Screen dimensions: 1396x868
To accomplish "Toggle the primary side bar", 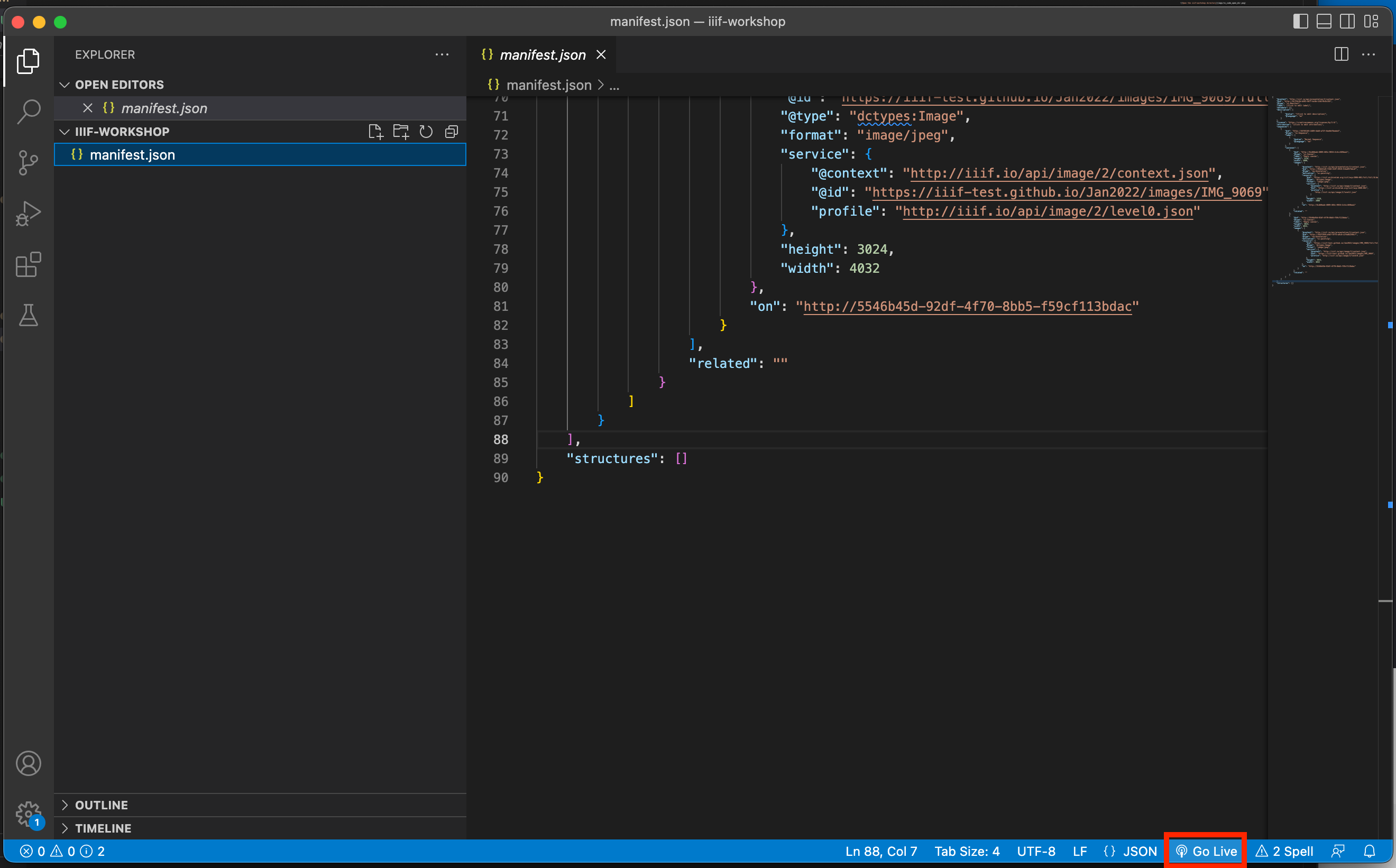I will click(1300, 22).
